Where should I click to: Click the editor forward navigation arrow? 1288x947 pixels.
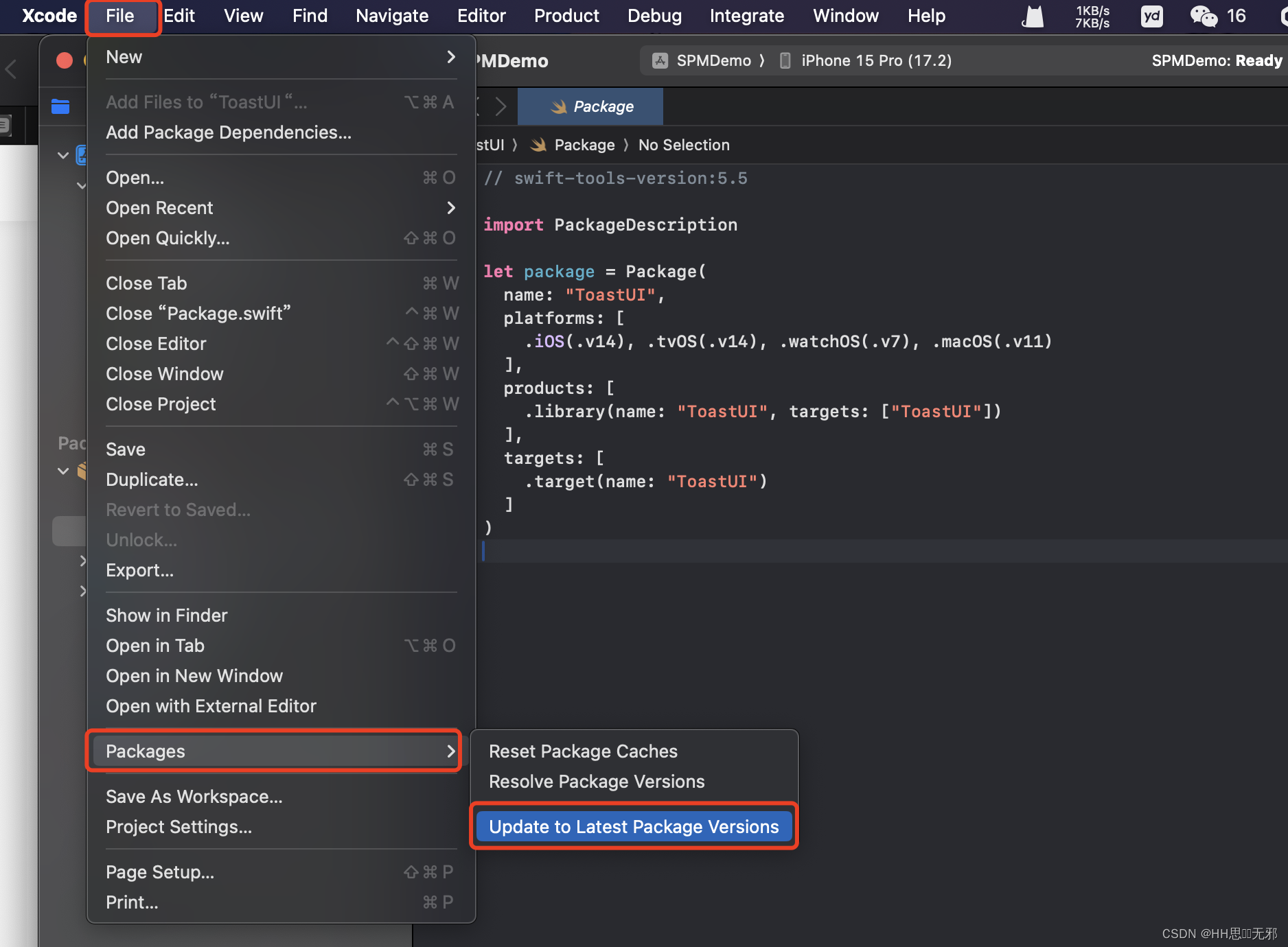pos(501,106)
